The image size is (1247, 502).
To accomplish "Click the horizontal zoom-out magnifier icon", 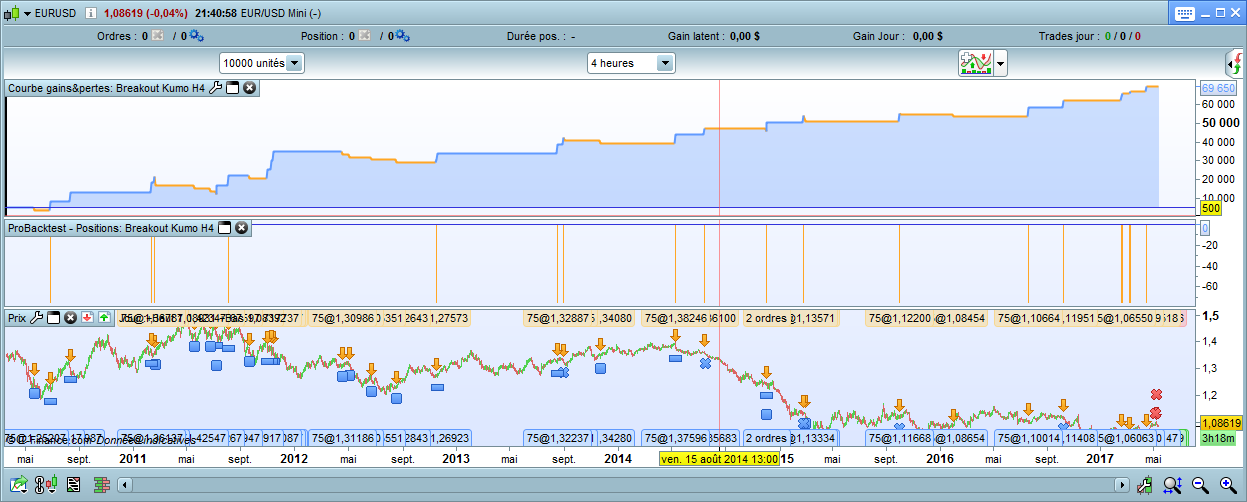I will [x=1200, y=485].
